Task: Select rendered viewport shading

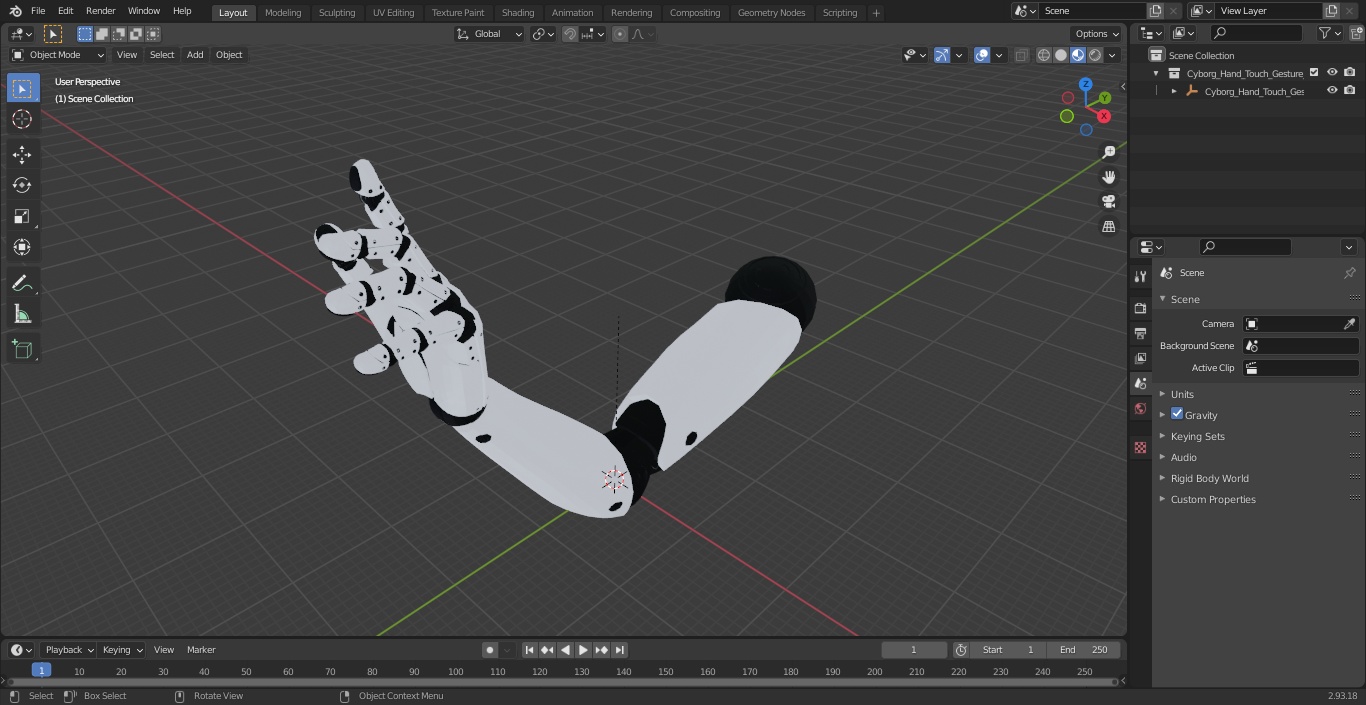Action: coord(1095,55)
